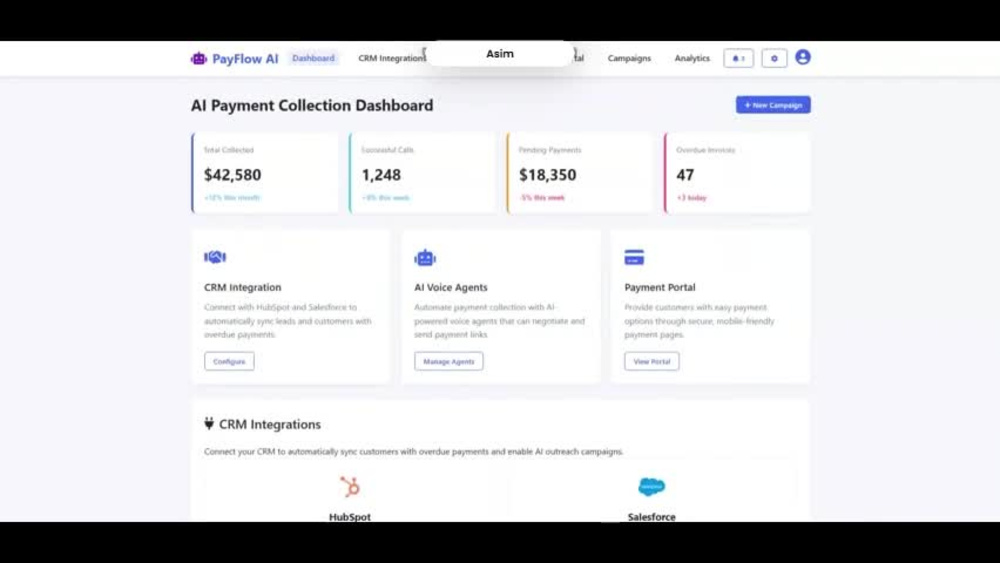1000x563 pixels.
Task: Click the Manage Agents button
Action: pos(448,361)
